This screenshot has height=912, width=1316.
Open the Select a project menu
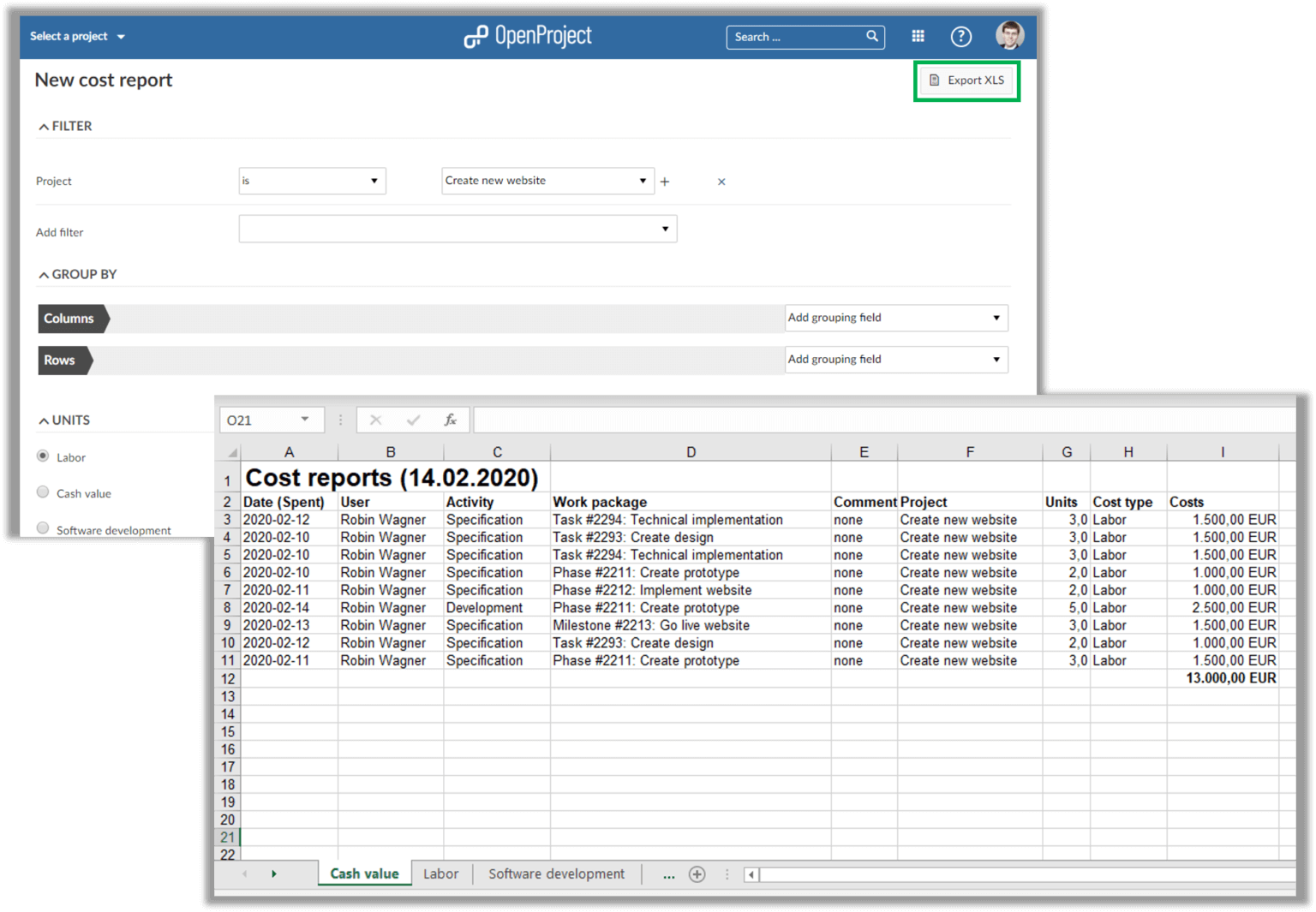tap(76, 36)
